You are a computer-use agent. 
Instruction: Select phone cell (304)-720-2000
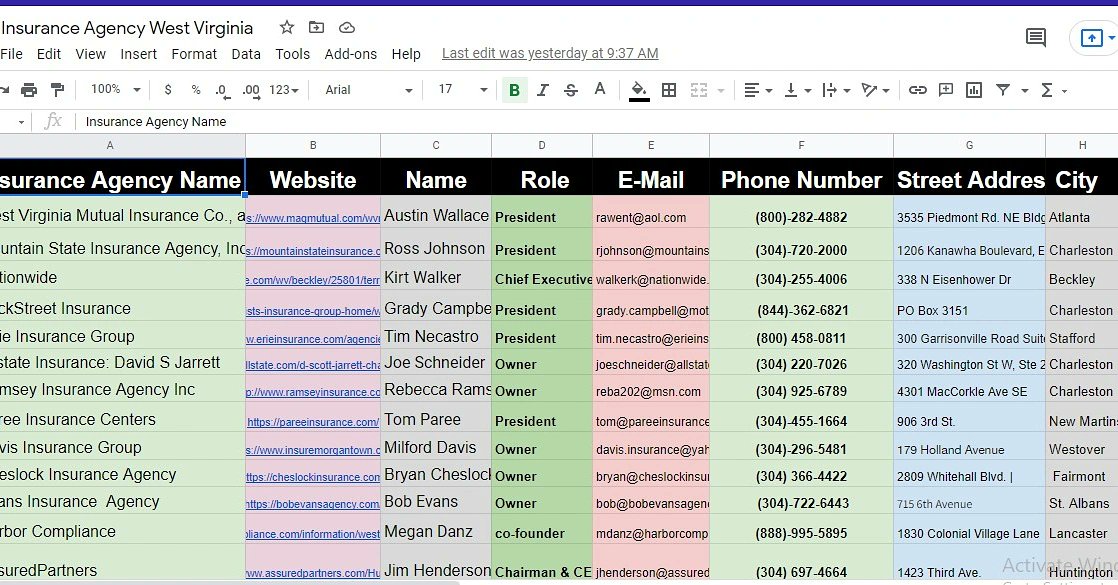(x=801, y=245)
